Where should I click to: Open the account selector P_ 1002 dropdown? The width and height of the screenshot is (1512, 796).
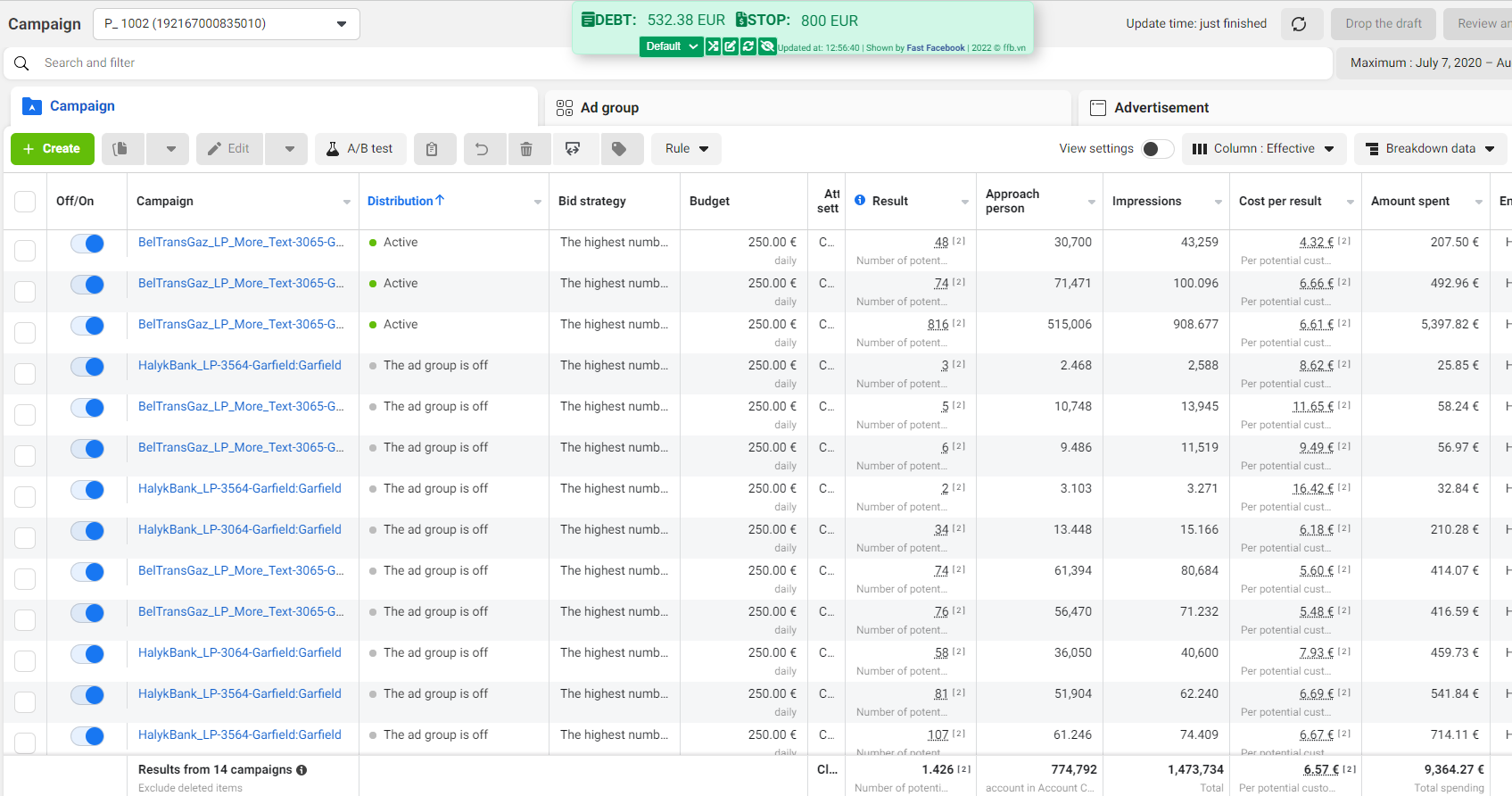tap(227, 24)
